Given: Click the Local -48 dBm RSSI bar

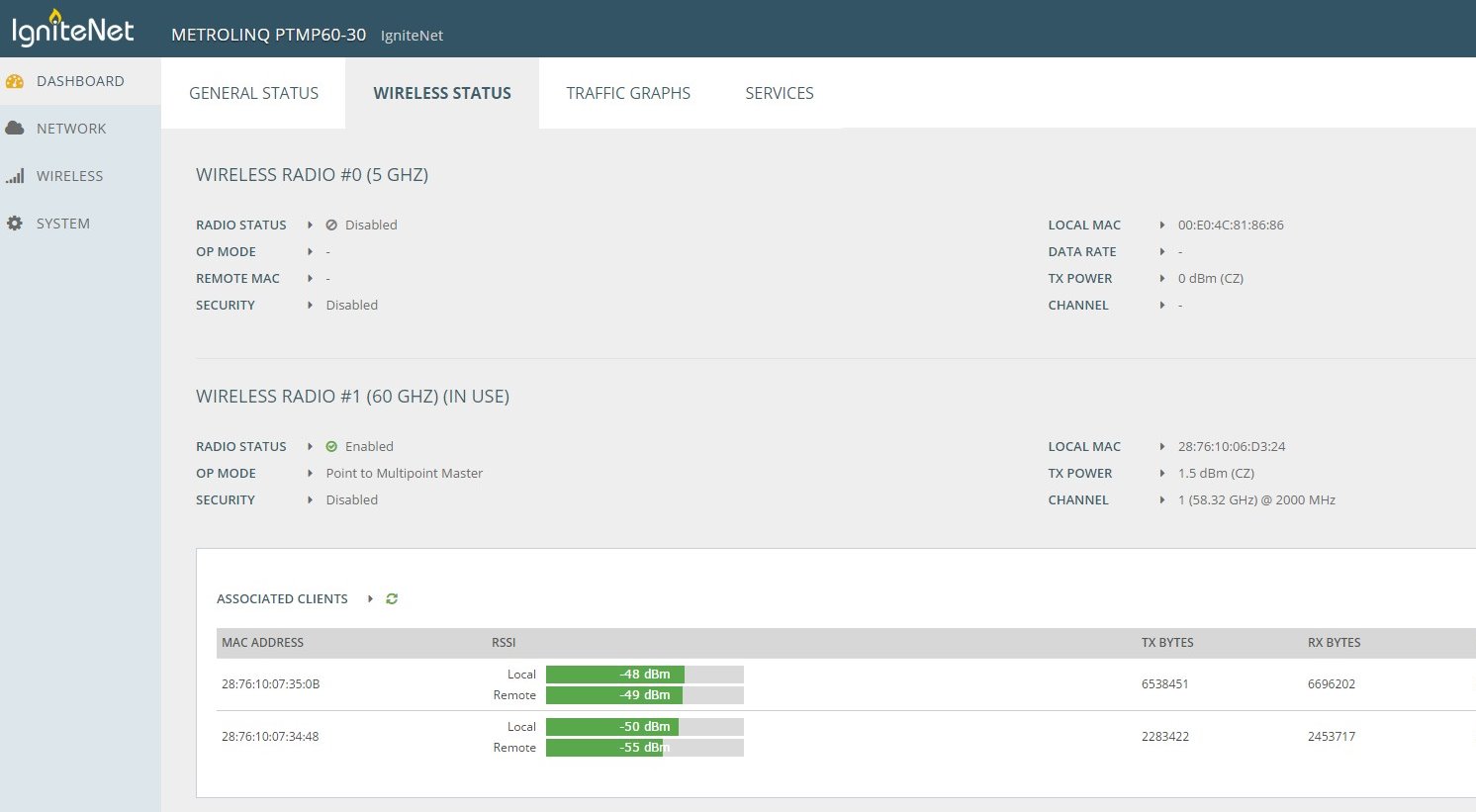Looking at the screenshot, I should click(x=644, y=675).
